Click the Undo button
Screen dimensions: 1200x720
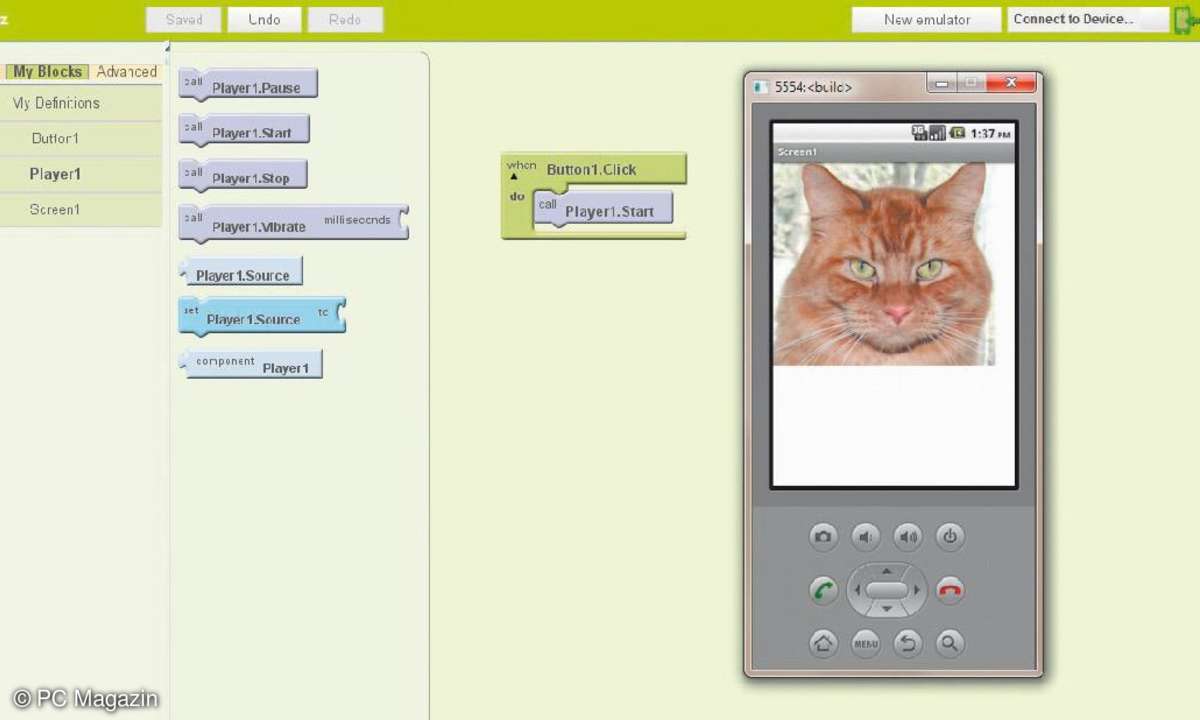[264, 20]
